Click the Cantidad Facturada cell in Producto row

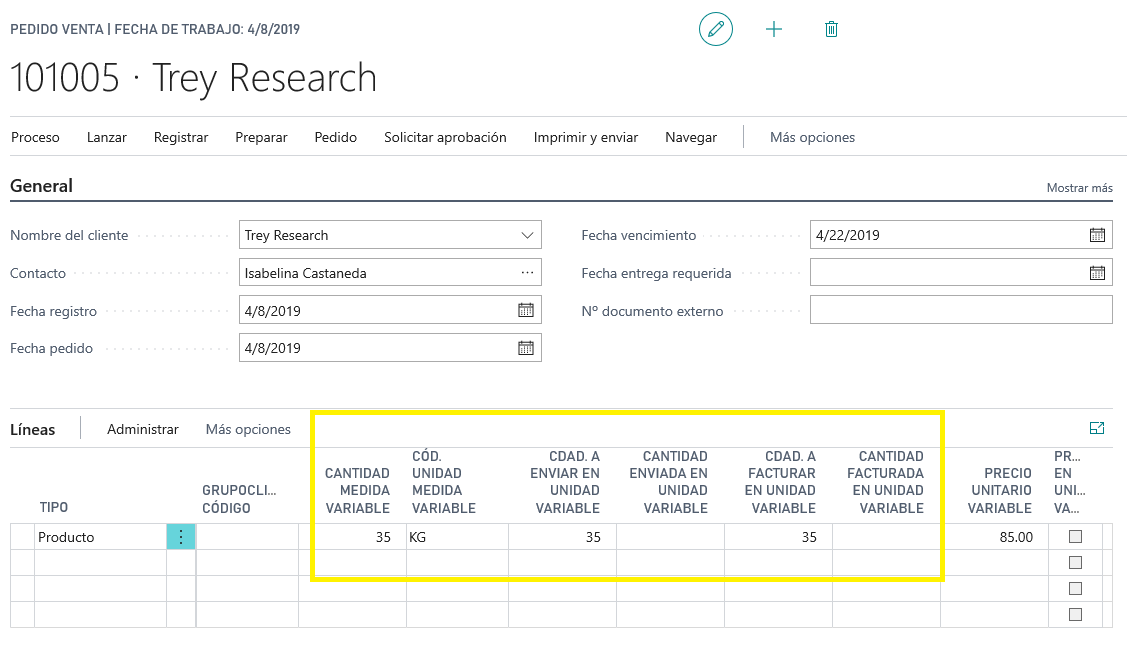click(x=886, y=537)
